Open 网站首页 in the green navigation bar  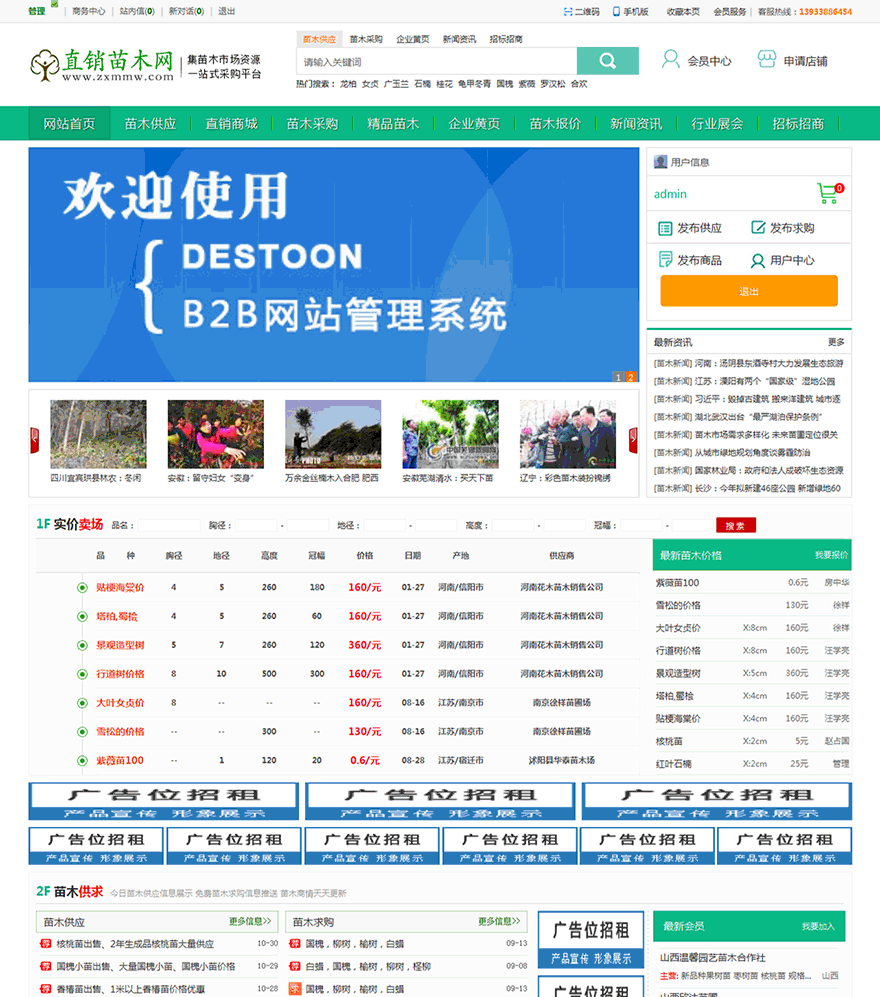[69, 123]
